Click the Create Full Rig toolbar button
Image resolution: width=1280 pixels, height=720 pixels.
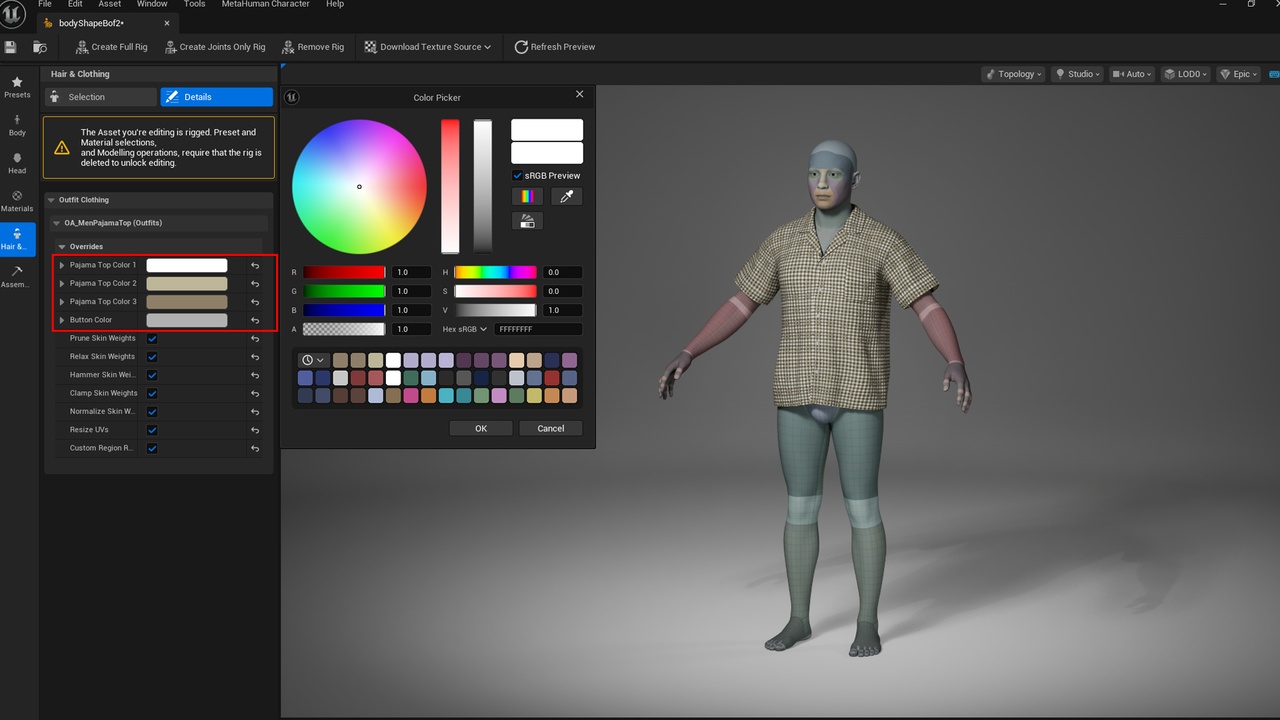tap(111, 47)
